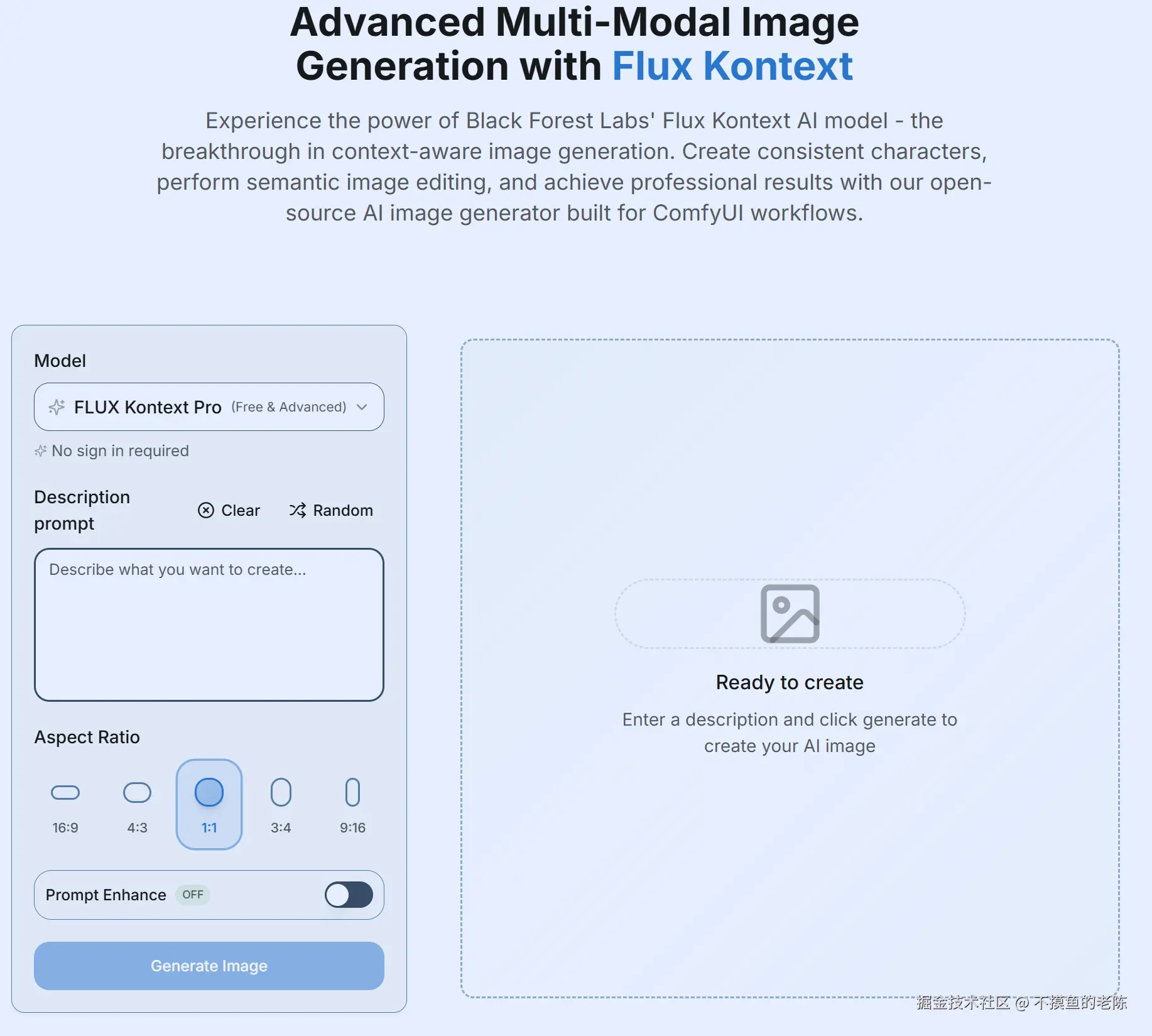Select the 9:16 aspect ratio
Viewport: 1152px width, 1036px height.
click(352, 805)
